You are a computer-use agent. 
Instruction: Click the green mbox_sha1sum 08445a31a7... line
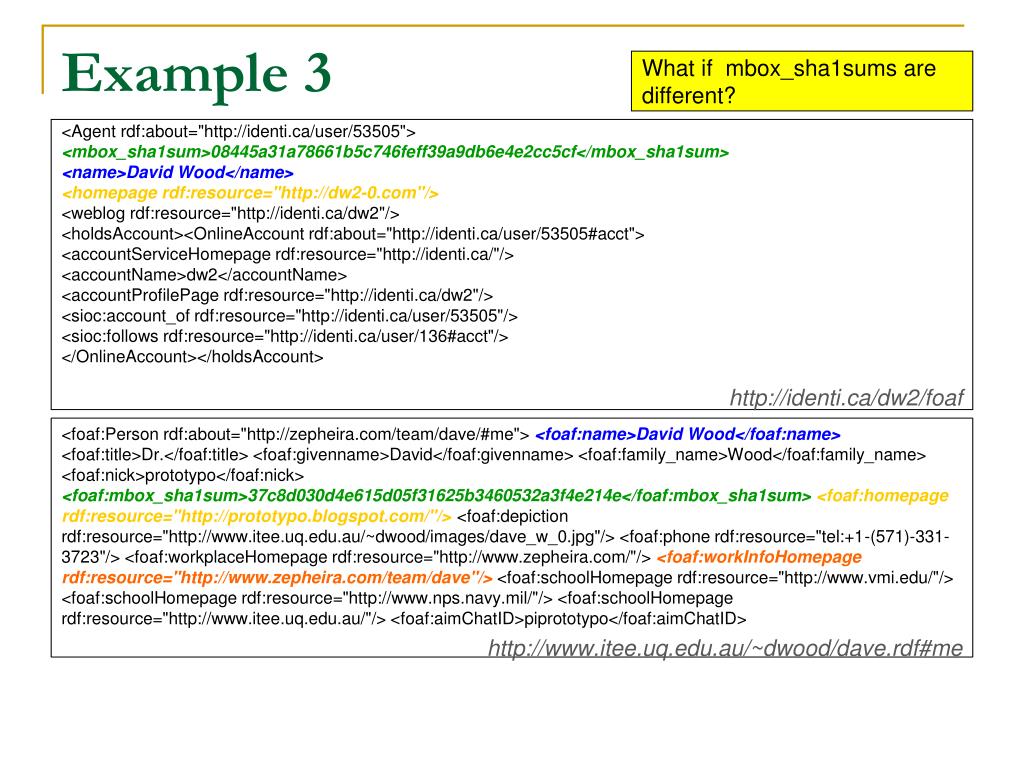(x=395, y=152)
